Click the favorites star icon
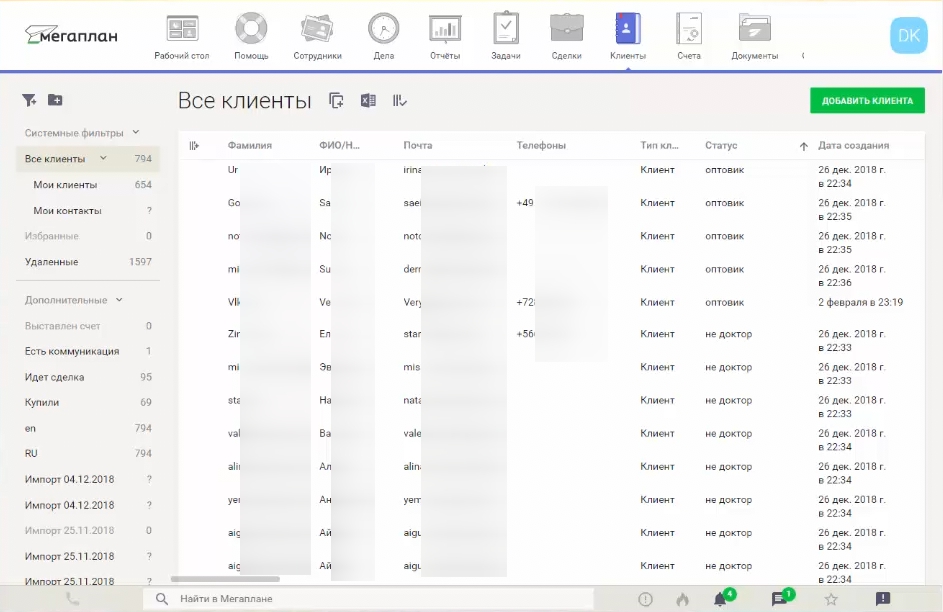 831,599
